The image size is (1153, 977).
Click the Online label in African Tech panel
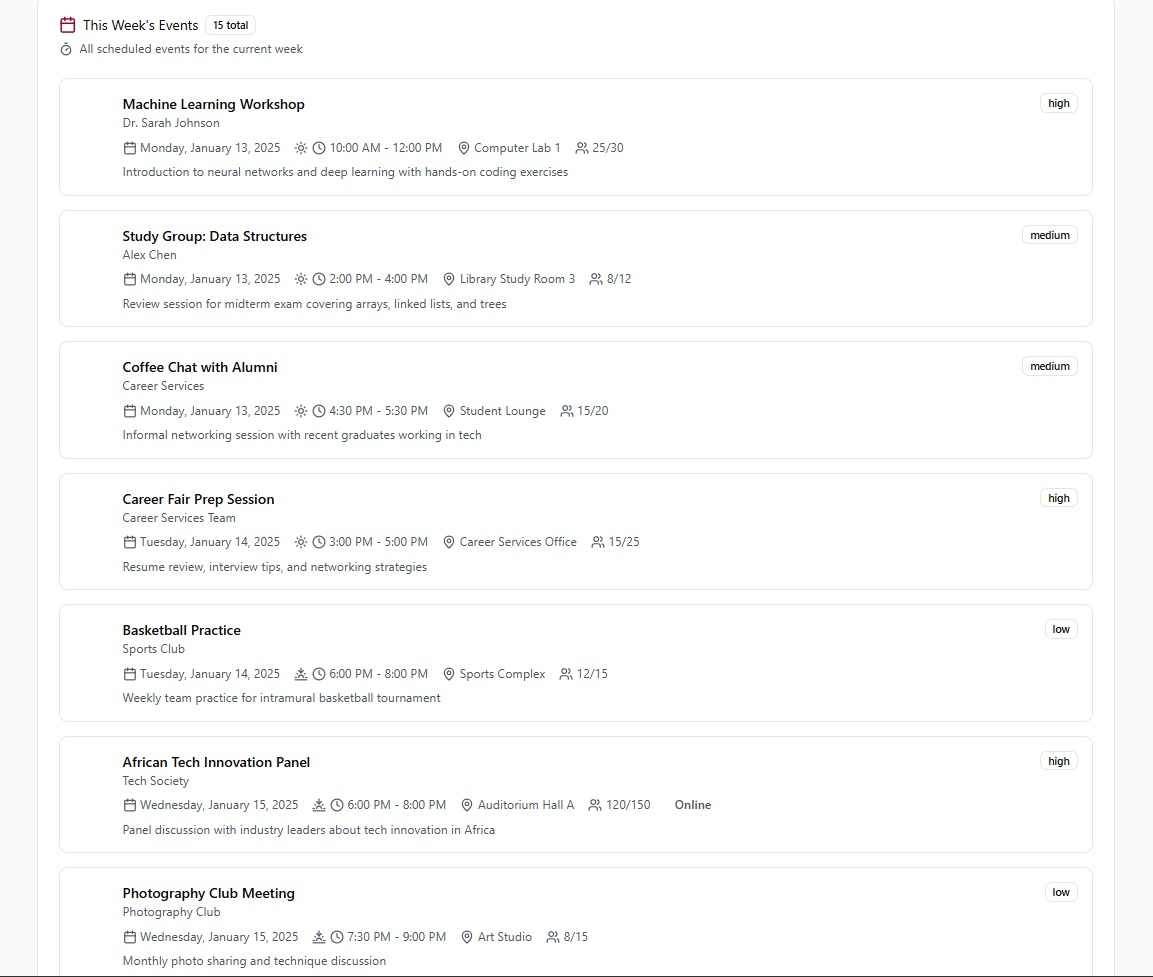pos(693,805)
